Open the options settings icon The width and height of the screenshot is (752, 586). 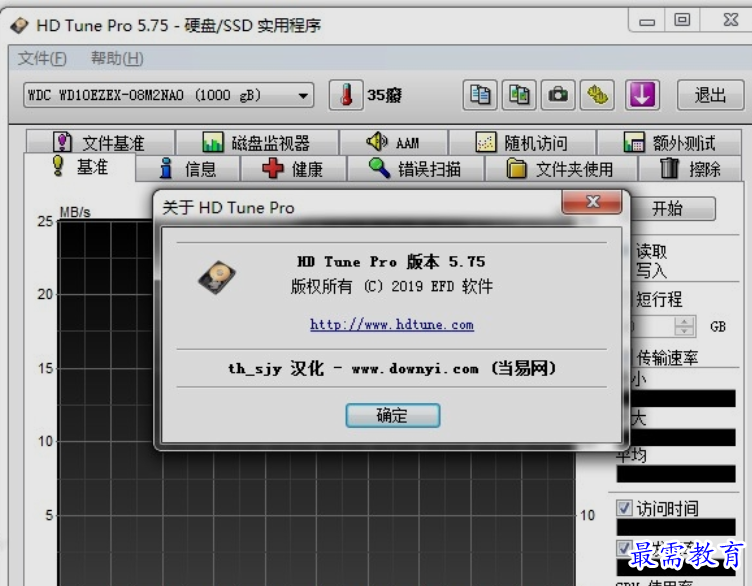click(598, 95)
